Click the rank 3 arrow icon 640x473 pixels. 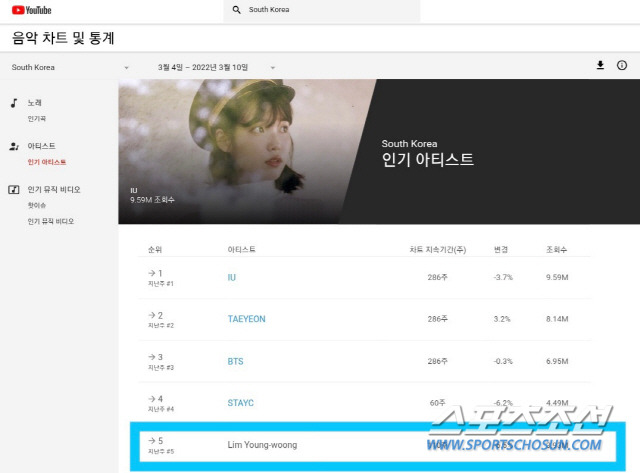[x=152, y=357]
